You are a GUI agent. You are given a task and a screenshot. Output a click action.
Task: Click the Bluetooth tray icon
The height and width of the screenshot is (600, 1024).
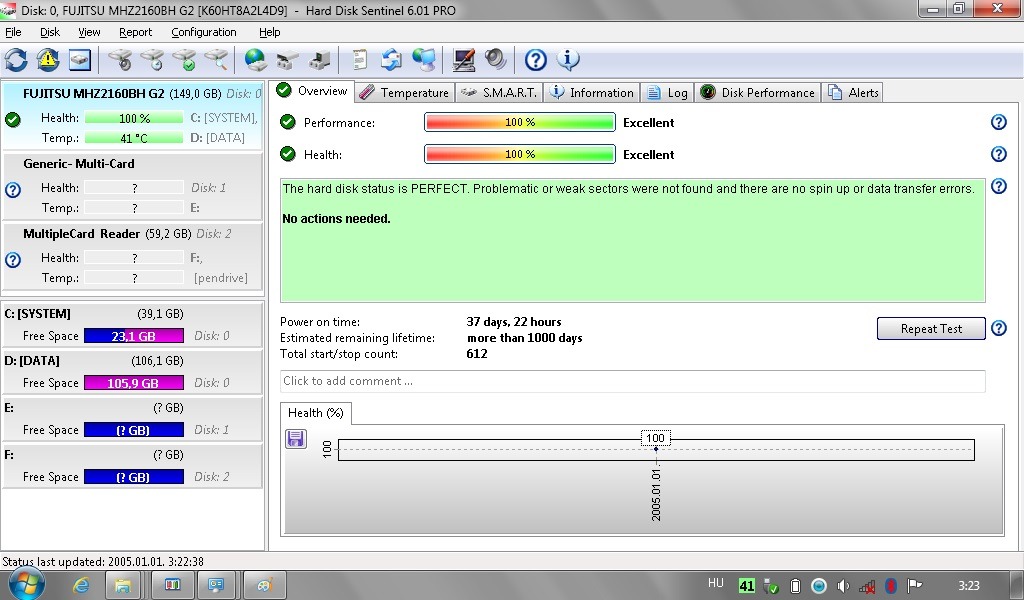891,586
